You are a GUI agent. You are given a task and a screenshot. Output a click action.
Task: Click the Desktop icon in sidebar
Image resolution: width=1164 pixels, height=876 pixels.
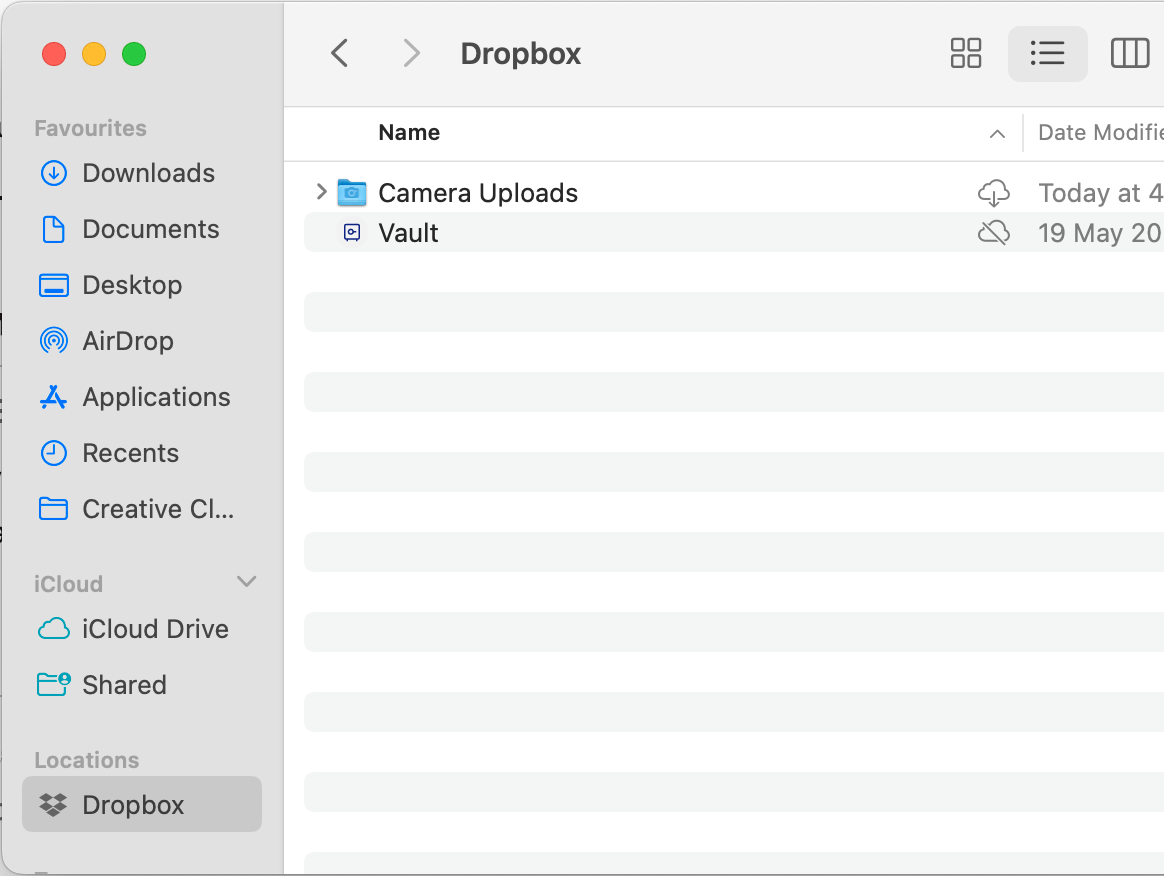53,285
